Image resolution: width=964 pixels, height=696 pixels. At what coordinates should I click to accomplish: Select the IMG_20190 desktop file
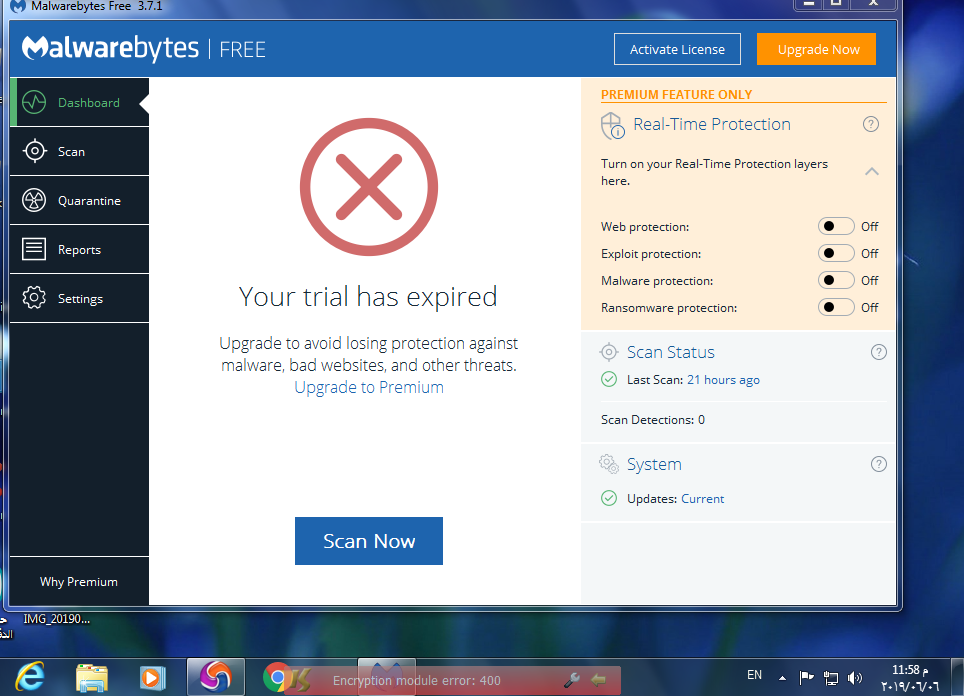pos(57,619)
